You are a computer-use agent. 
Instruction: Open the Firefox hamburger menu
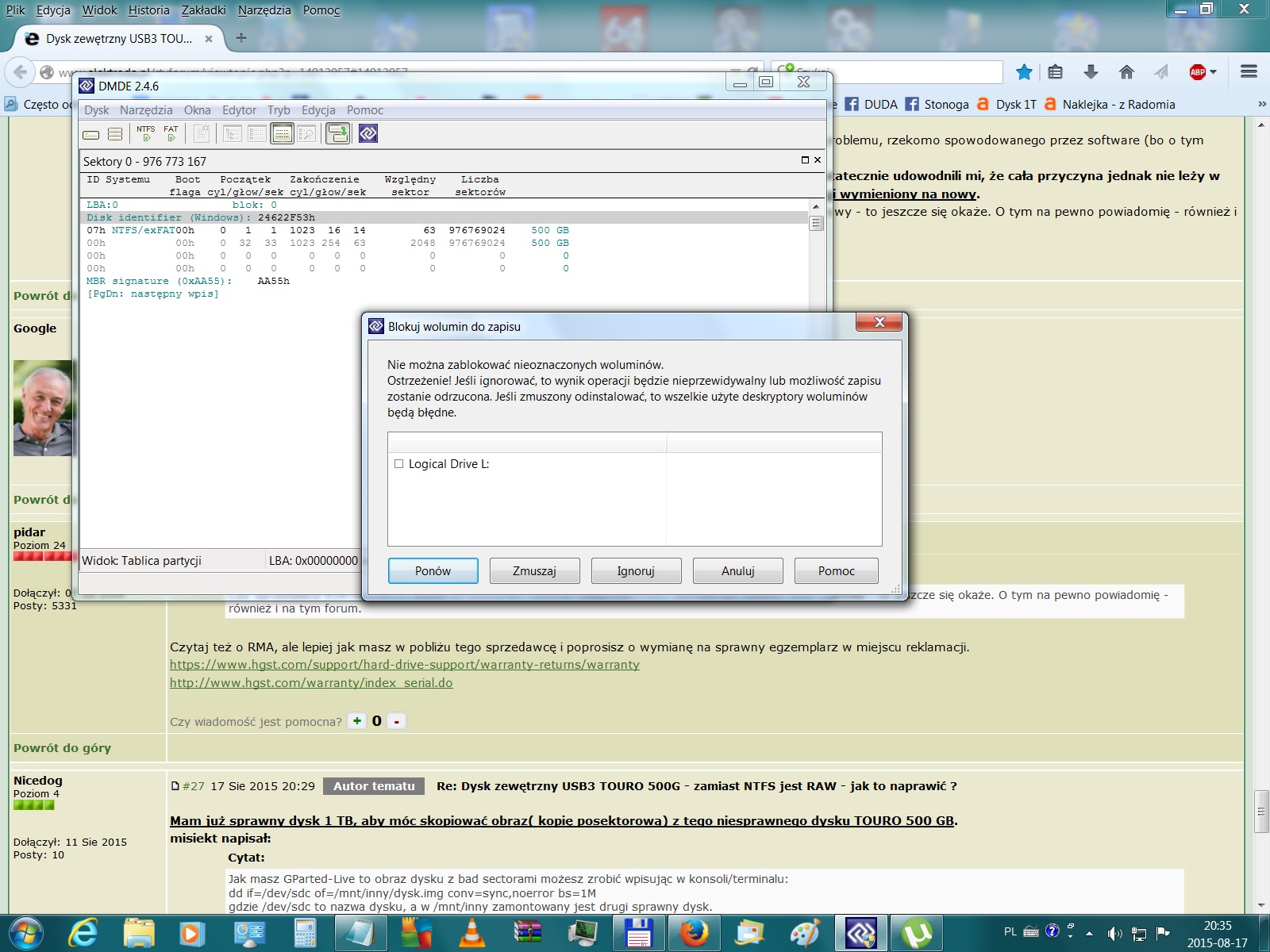[x=1249, y=71]
